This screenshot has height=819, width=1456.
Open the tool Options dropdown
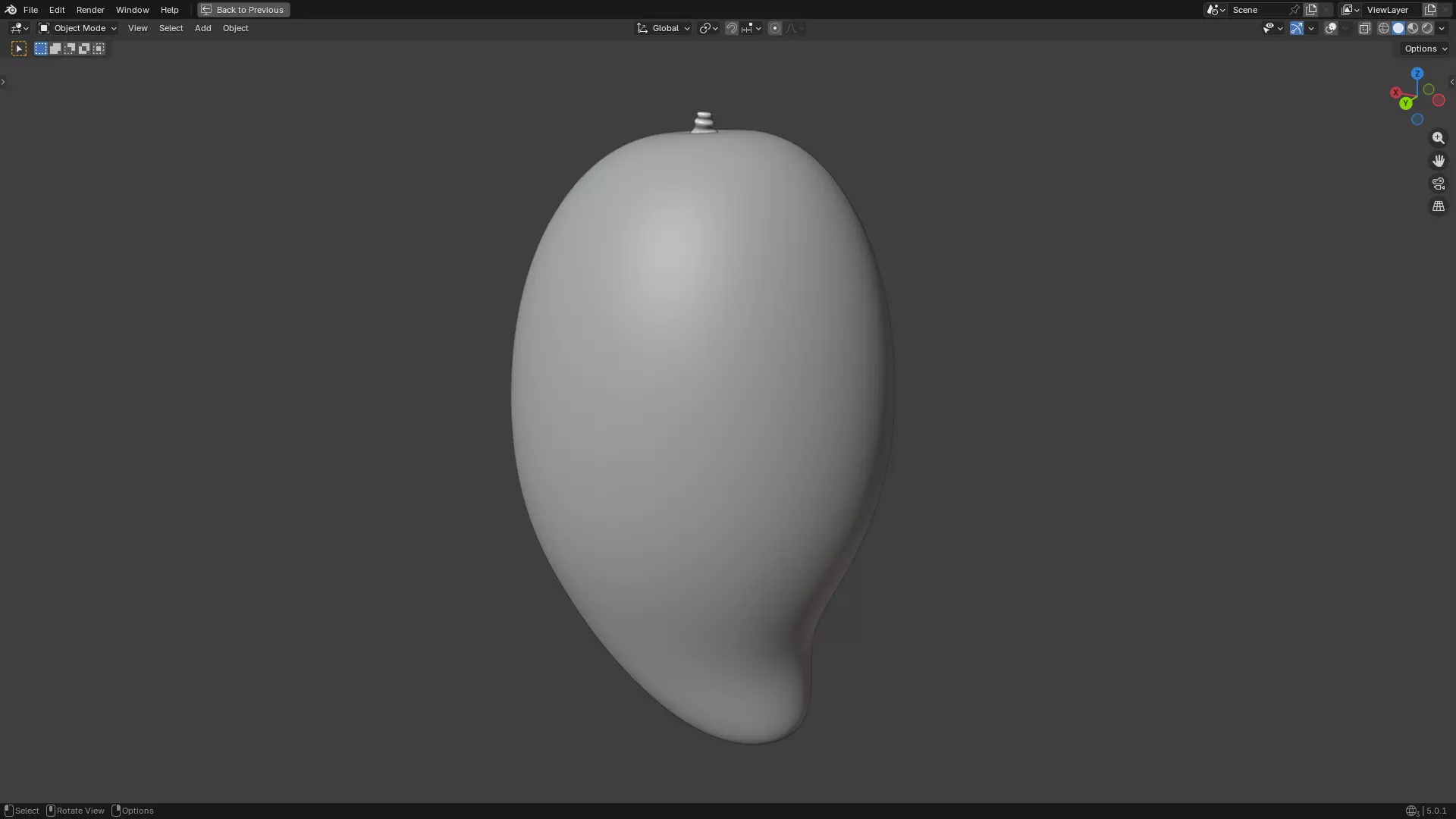point(1426,49)
